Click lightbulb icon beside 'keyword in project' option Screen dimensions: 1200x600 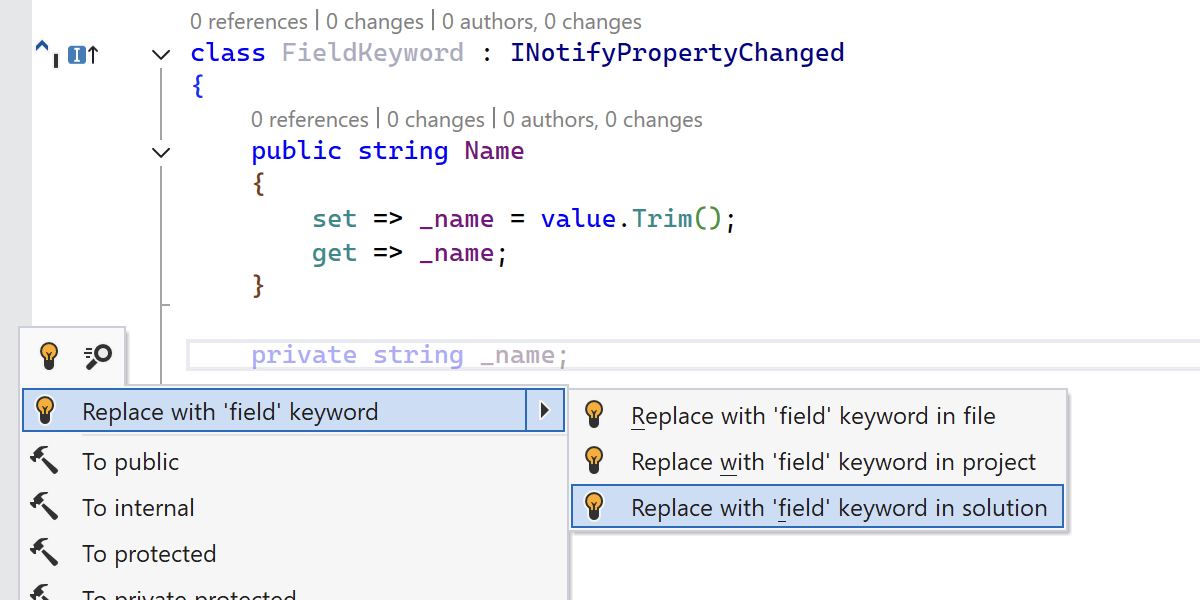[x=594, y=461]
